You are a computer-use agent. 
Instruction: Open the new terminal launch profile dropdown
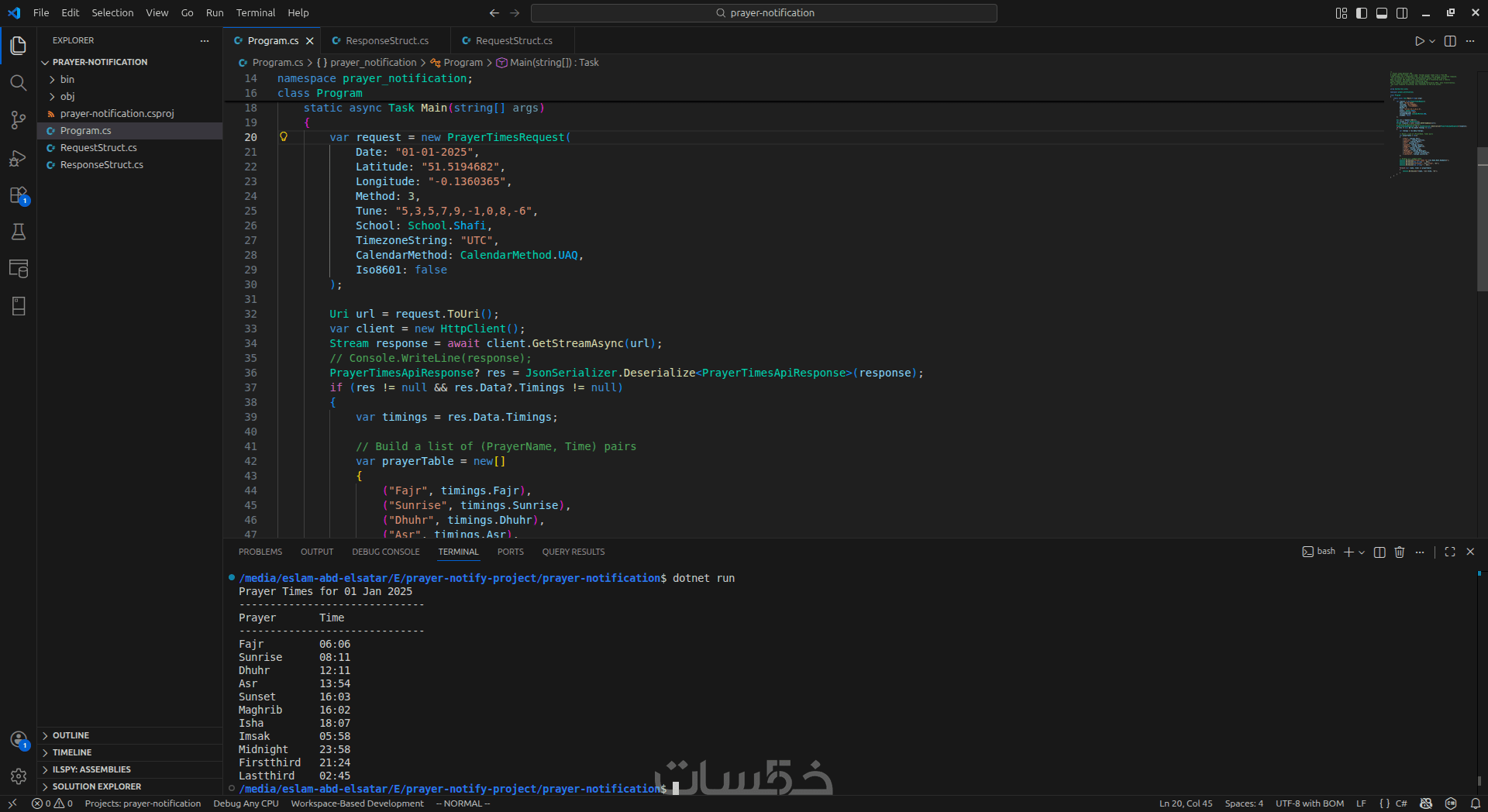pyautogui.click(x=1362, y=552)
